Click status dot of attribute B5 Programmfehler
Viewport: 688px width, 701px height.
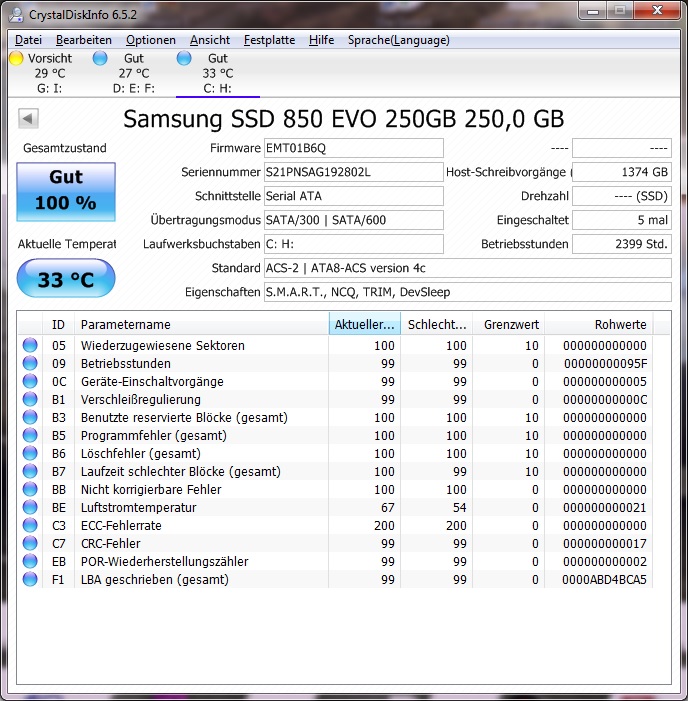[30, 435]
